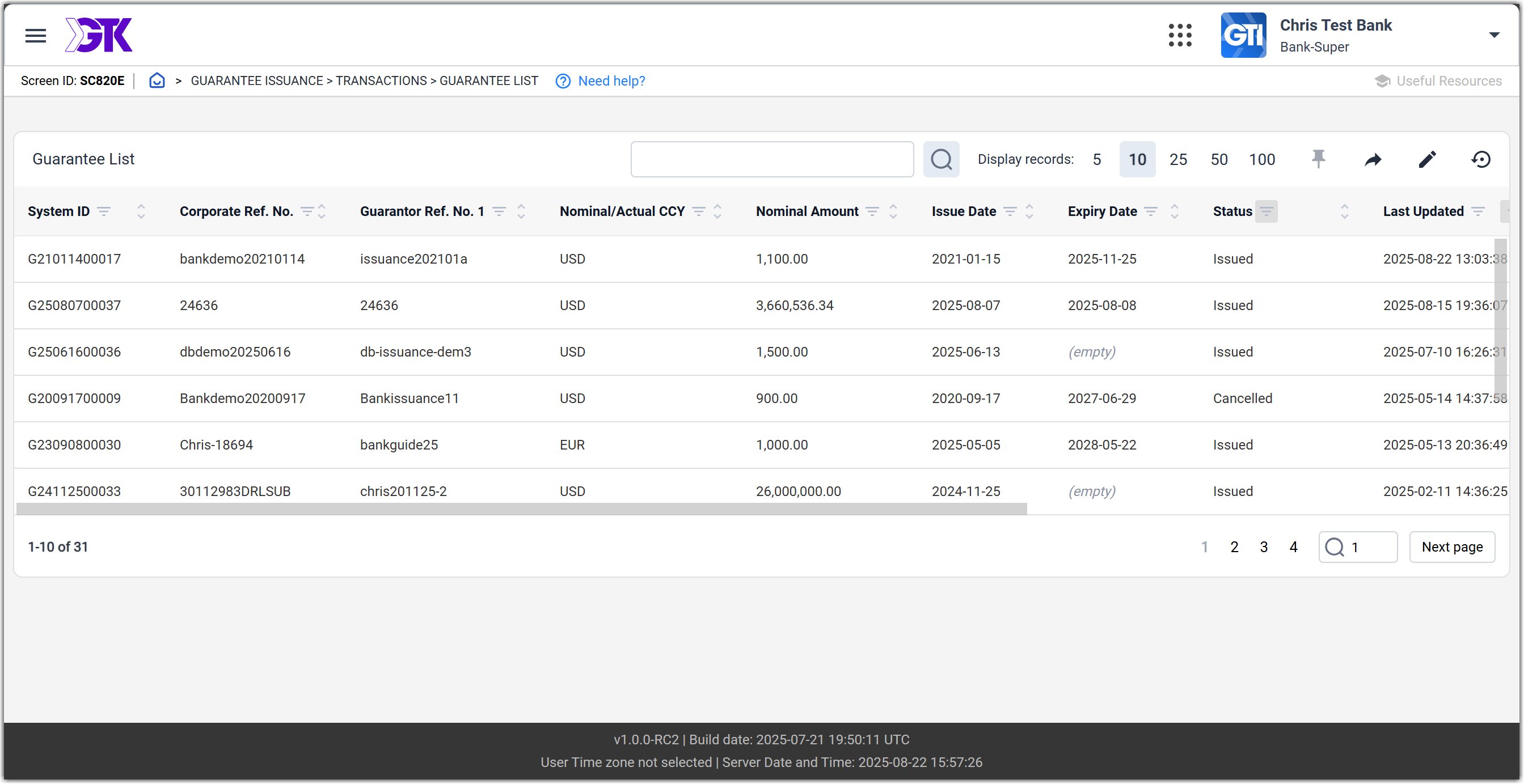Go to home via breadcrumb icon
The image size is (1524, 784).
(x=157, y=80)
